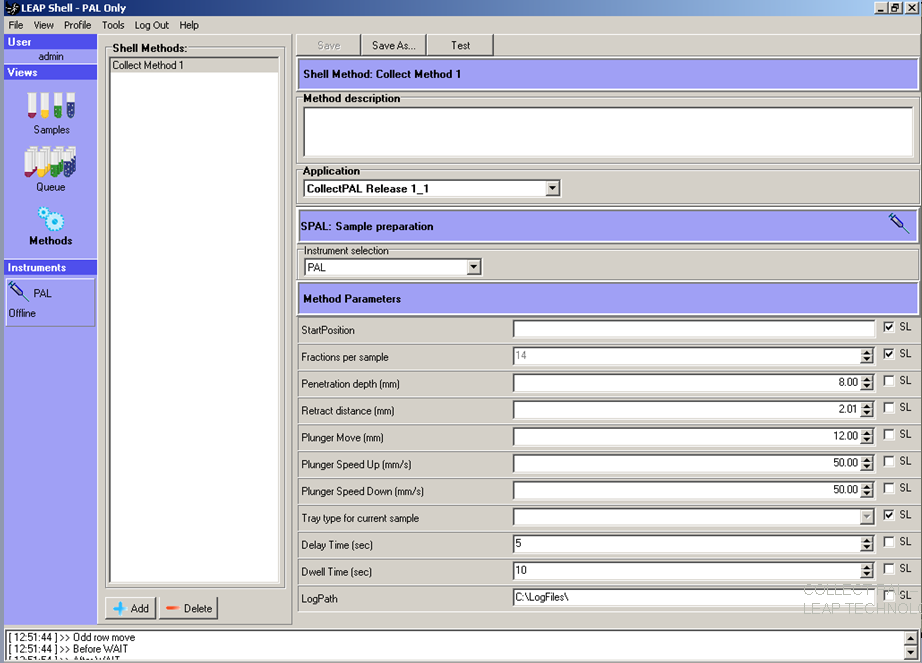Toggle SL checkbox for Tray type
Screen dimensions: 922x663
(x=889, y=515)
